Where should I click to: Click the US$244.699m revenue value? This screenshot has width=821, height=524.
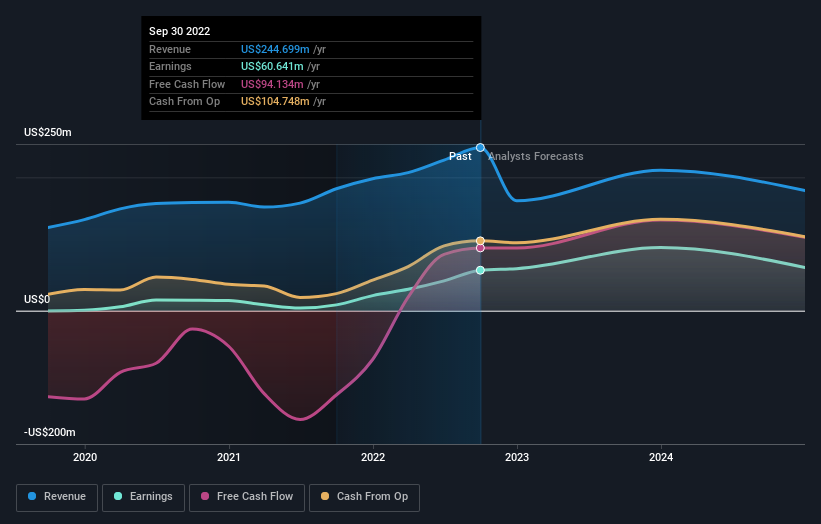pyautogui.click(x=275, y=49)
